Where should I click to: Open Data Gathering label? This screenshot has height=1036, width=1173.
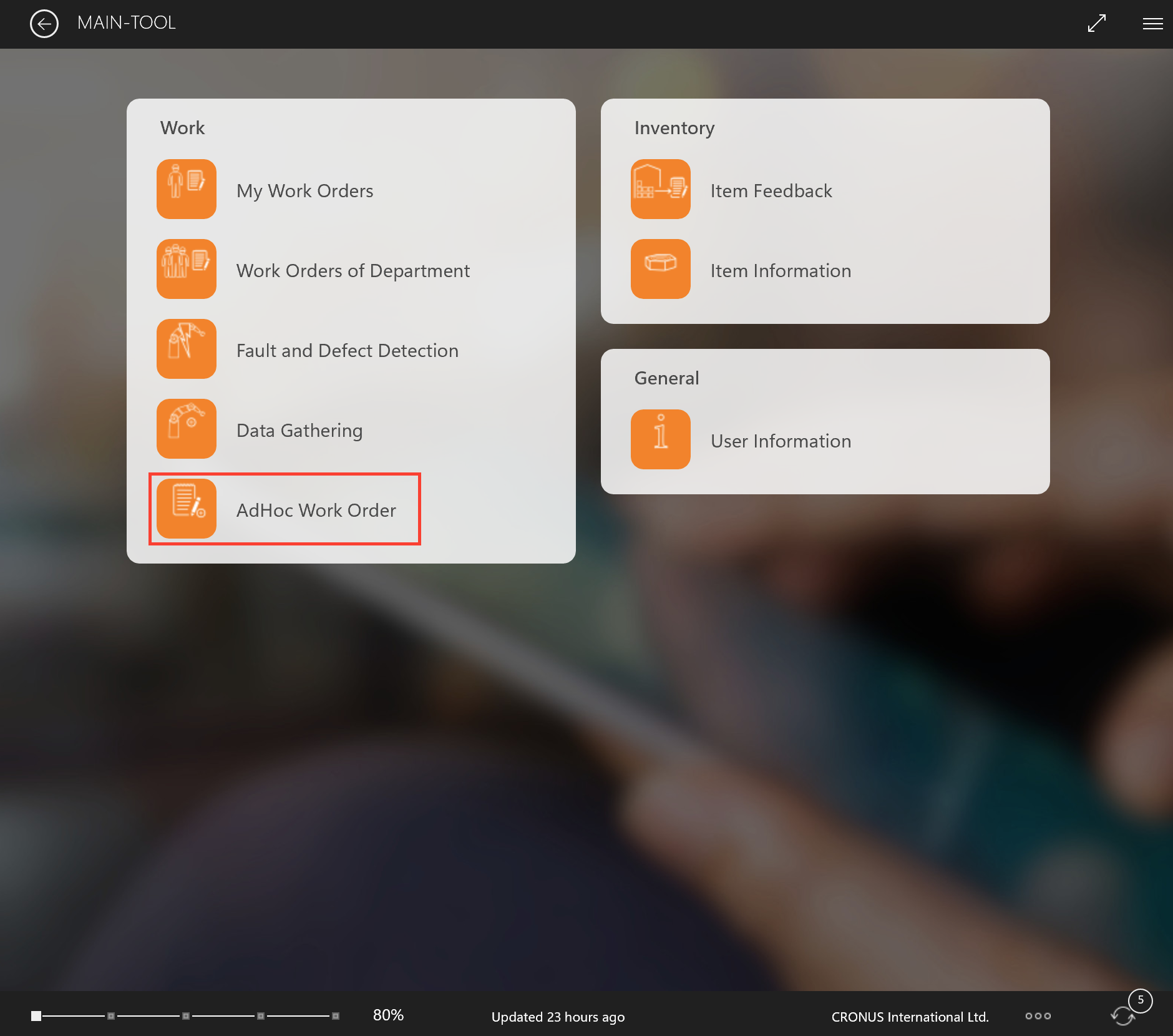[299, 431]
